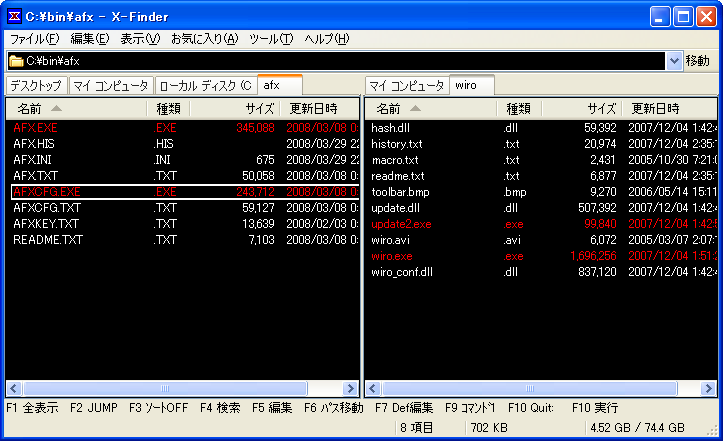The image size is (723, 441).
Task: Click the F10 実行 function key button
Action: click(597, 408)
